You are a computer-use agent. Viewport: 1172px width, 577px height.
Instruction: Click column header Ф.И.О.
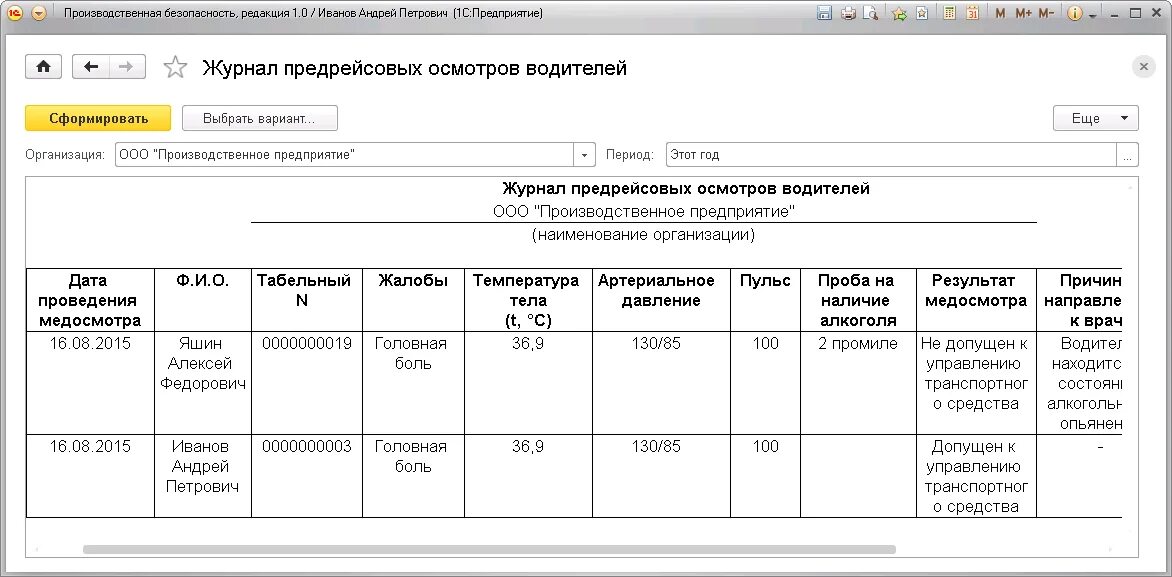click(x=203, y=300)
